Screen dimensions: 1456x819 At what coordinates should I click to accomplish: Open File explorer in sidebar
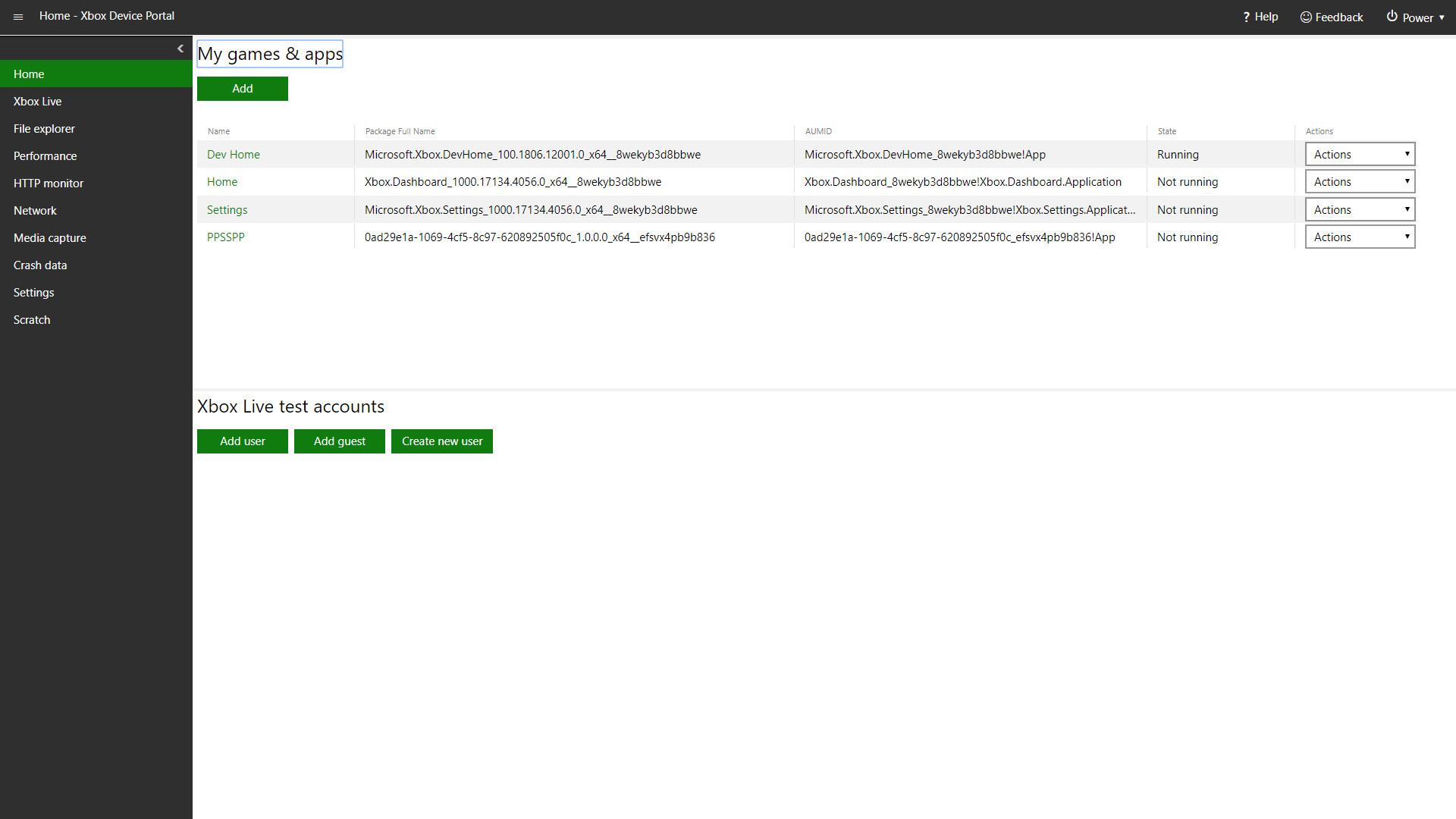click(x=44, y=129)
